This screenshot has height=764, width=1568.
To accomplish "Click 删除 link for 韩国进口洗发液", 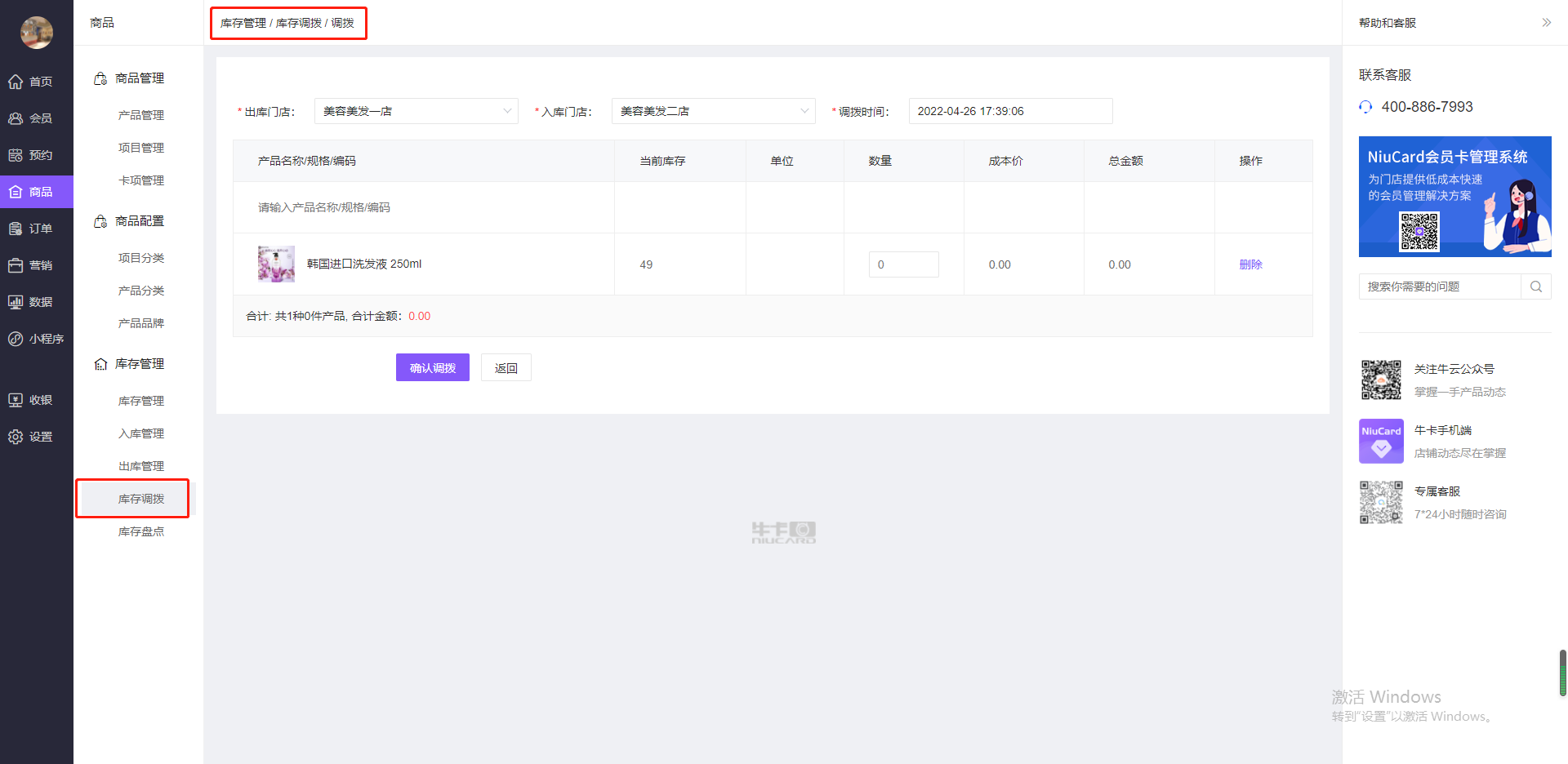I will coord(1250,264).
